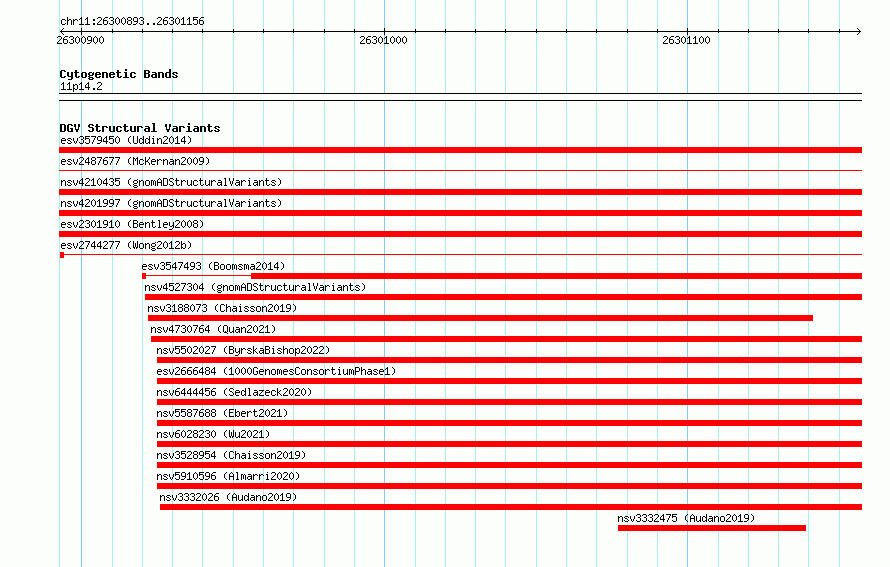Open nsv5587688 (Ebert2021) label
Image resolution: width=890 pixels, height=567 pixels.
pyautogui.click(x=222, y=413)
